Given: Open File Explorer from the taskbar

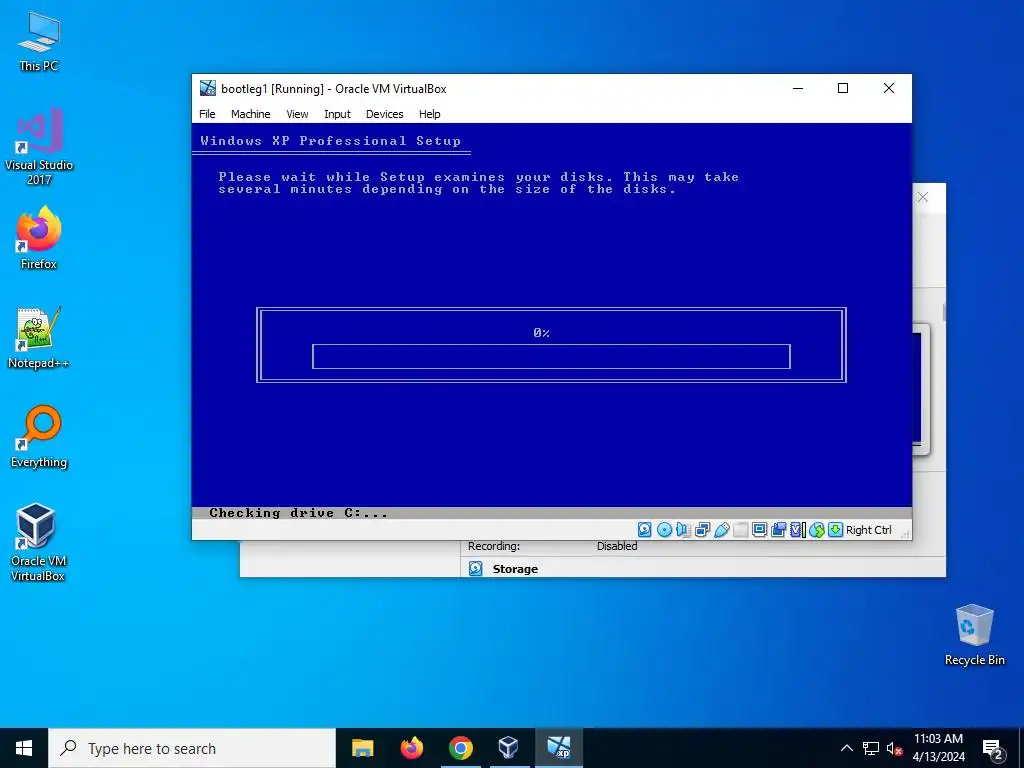Looking at the screenshot, I should click(x=362, y=748).
